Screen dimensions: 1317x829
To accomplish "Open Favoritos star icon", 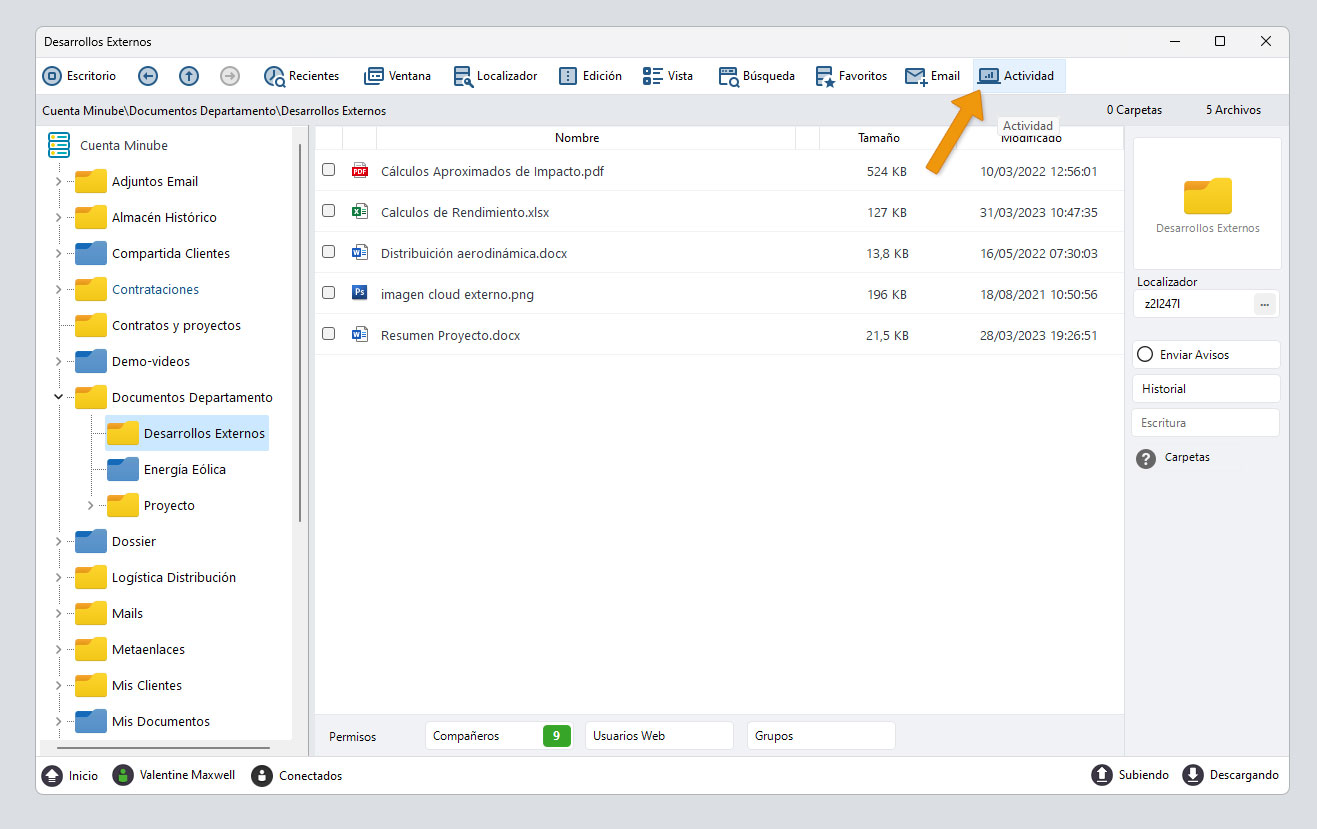I will (x=824, y=76).
